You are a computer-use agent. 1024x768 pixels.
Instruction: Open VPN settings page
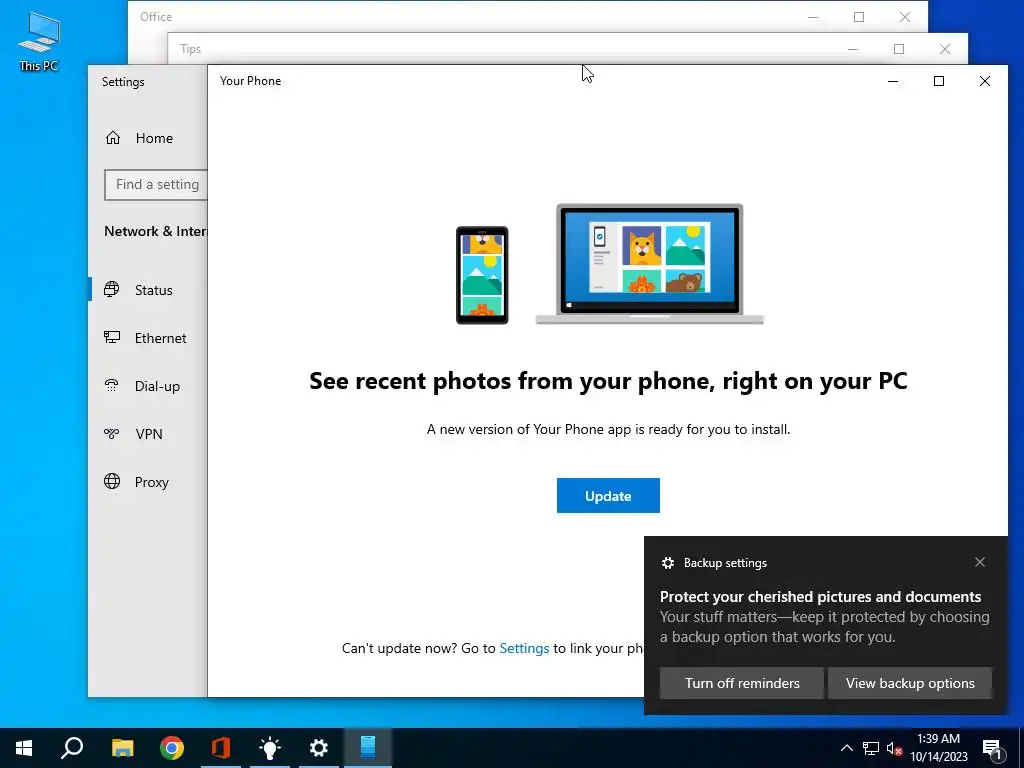[148, 434]
